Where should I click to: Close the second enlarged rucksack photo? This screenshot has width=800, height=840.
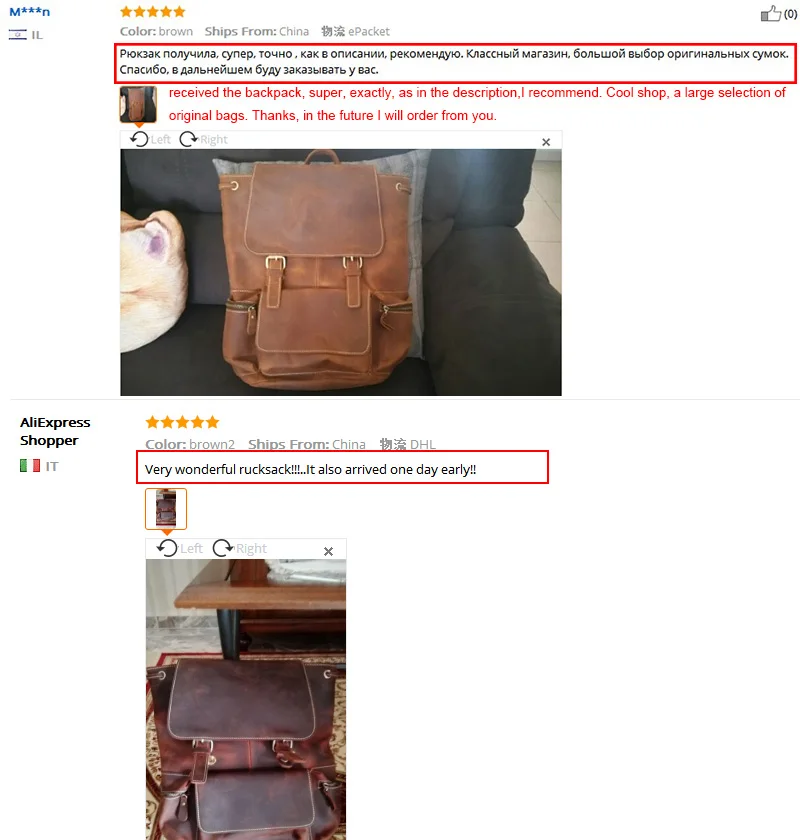point(328,551)
